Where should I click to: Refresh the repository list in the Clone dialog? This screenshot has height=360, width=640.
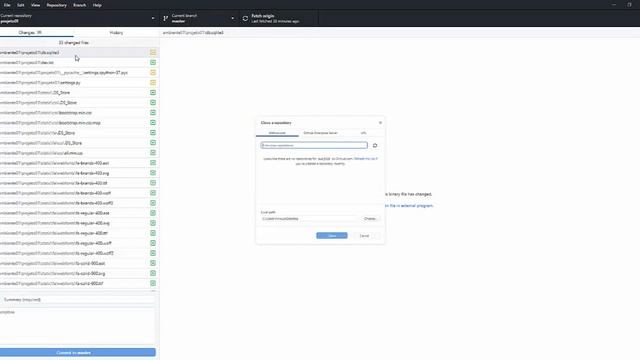[x=375, y=145]
